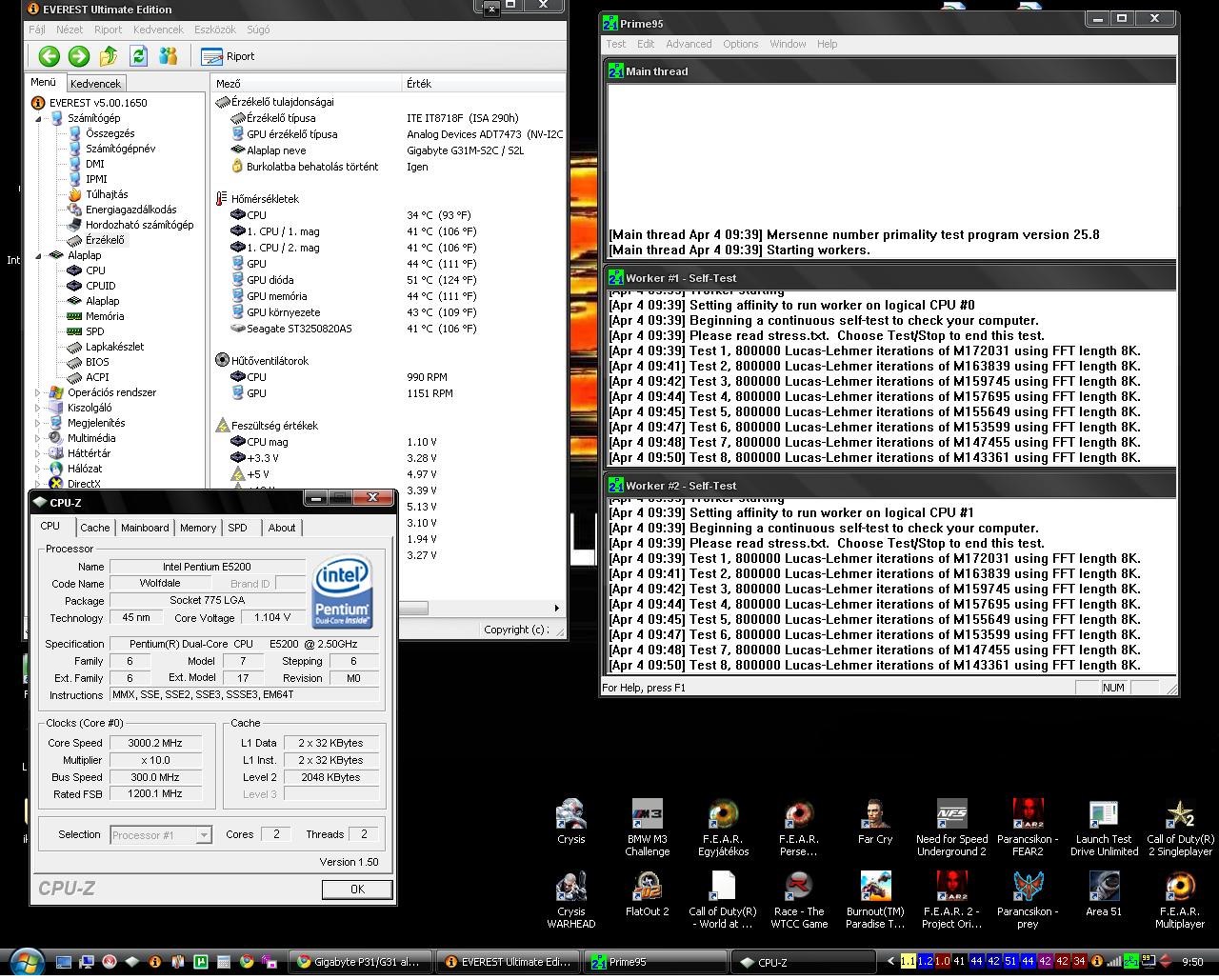Switch to Prime95 taskbar button
The image size is (1219, 980).
[x=655, y=962]
